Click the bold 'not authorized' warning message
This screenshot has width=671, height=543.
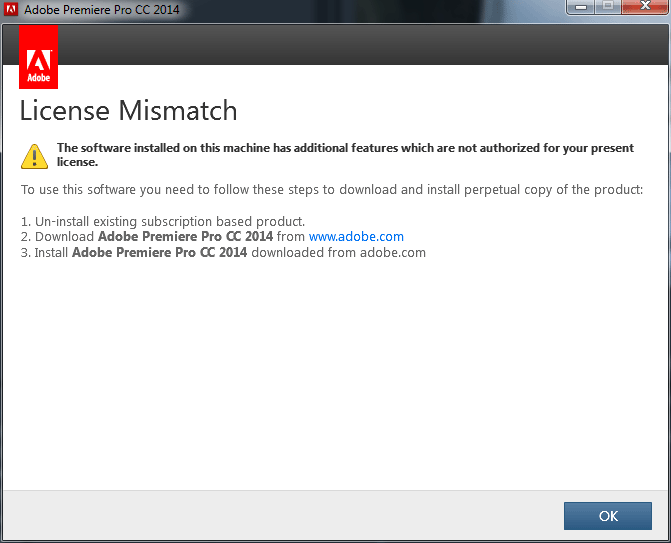pos(345,155)
